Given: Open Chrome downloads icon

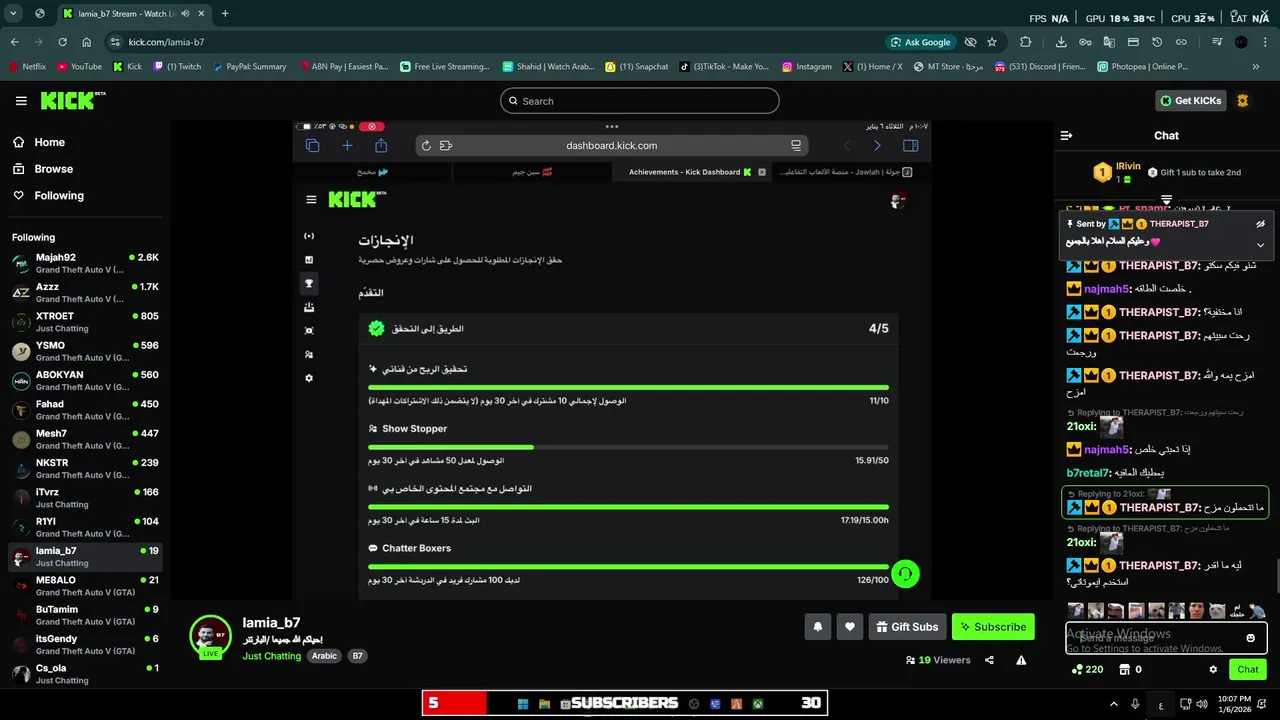Looking at the screenshot, I should pos(1061,42).
